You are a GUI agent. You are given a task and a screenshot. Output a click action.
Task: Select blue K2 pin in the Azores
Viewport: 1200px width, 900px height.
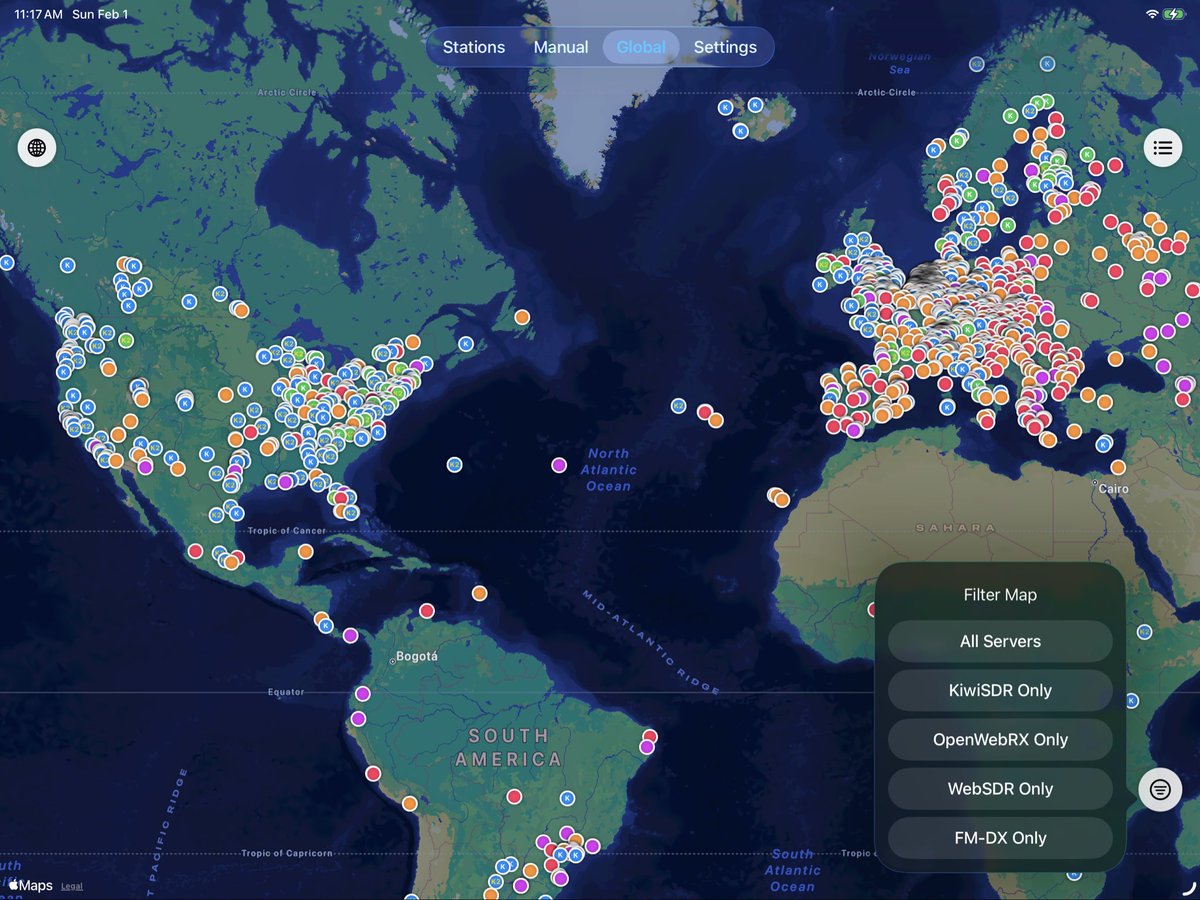point(678,406)
